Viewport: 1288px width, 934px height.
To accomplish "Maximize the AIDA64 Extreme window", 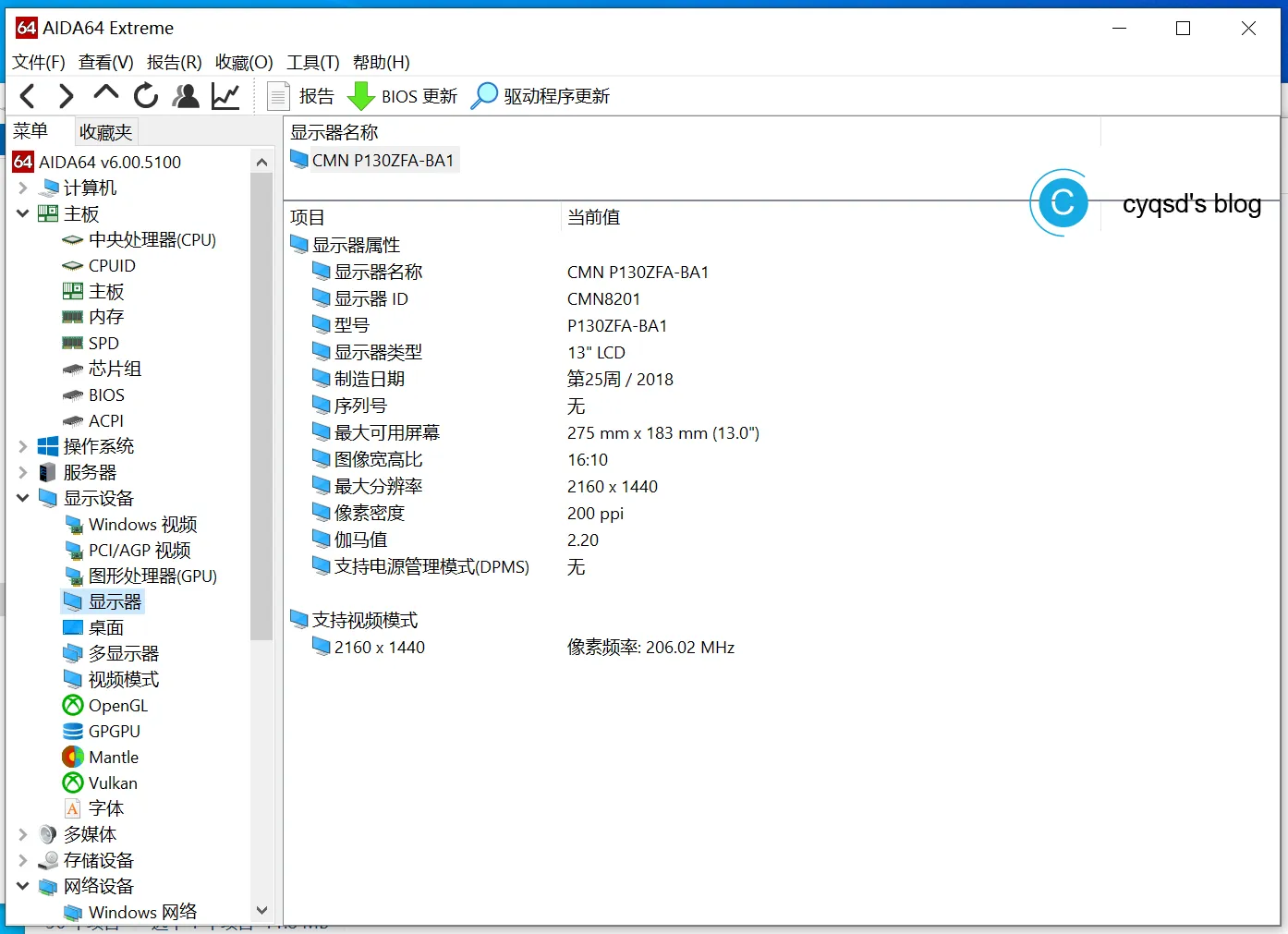I will pyautogui.click(x=1183, y=29).
